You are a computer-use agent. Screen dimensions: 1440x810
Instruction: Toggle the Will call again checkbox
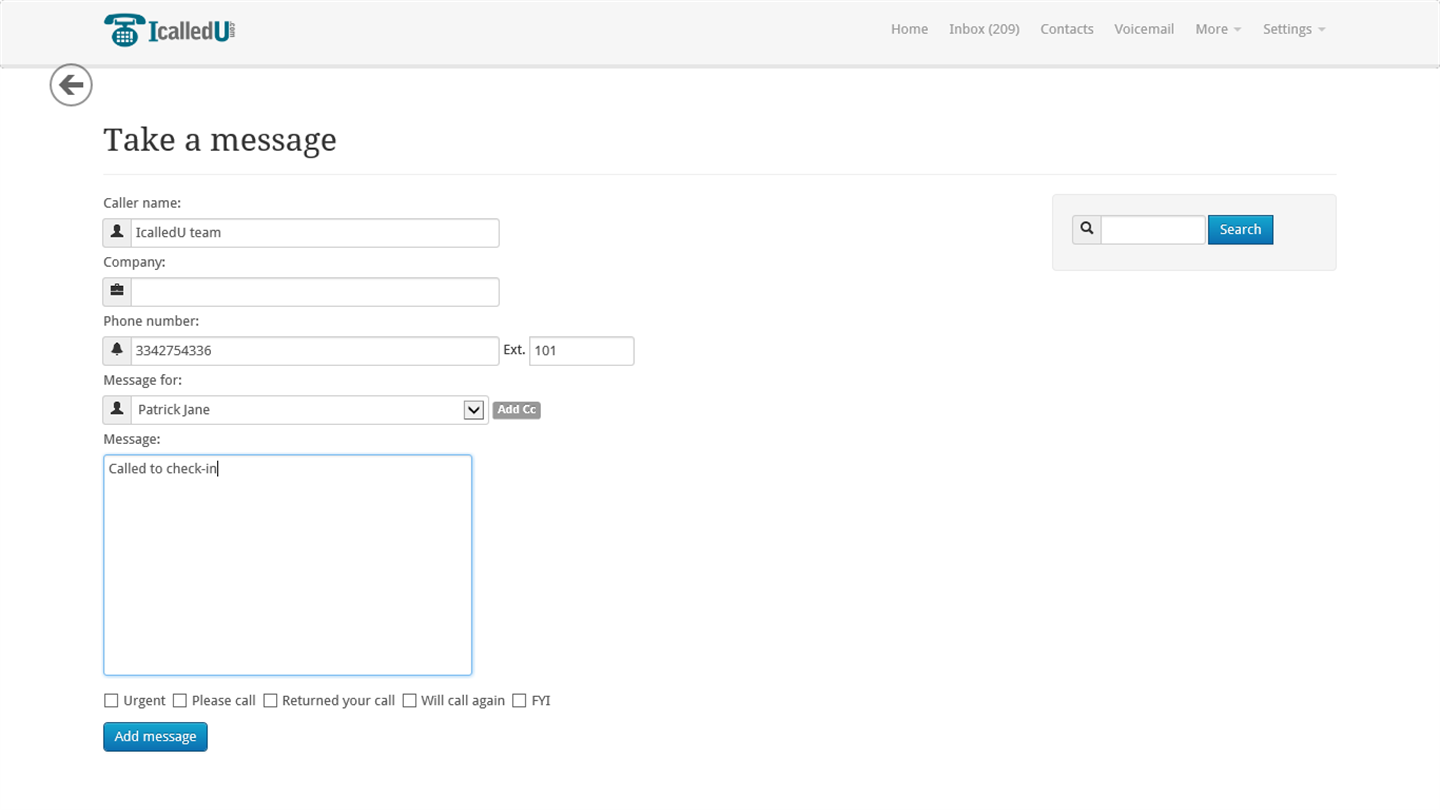click(x=409, y=701)
